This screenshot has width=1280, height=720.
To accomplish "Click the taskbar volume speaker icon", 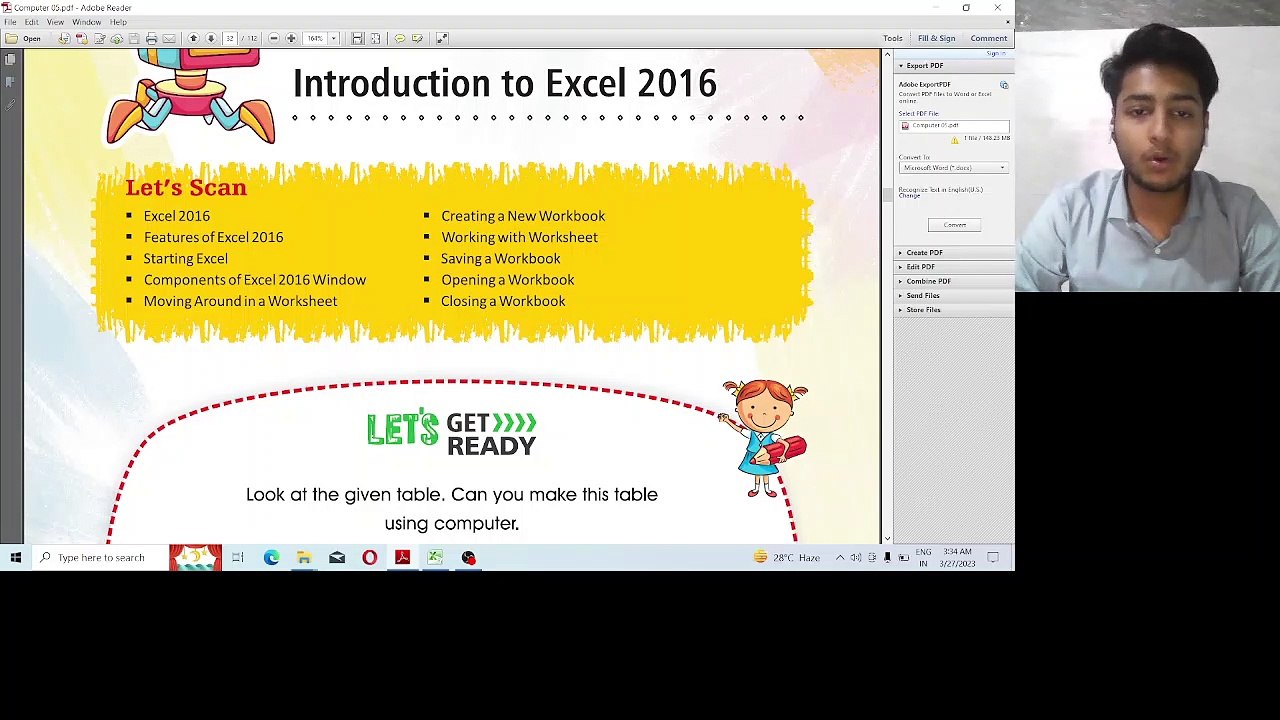I will [856, 558].
